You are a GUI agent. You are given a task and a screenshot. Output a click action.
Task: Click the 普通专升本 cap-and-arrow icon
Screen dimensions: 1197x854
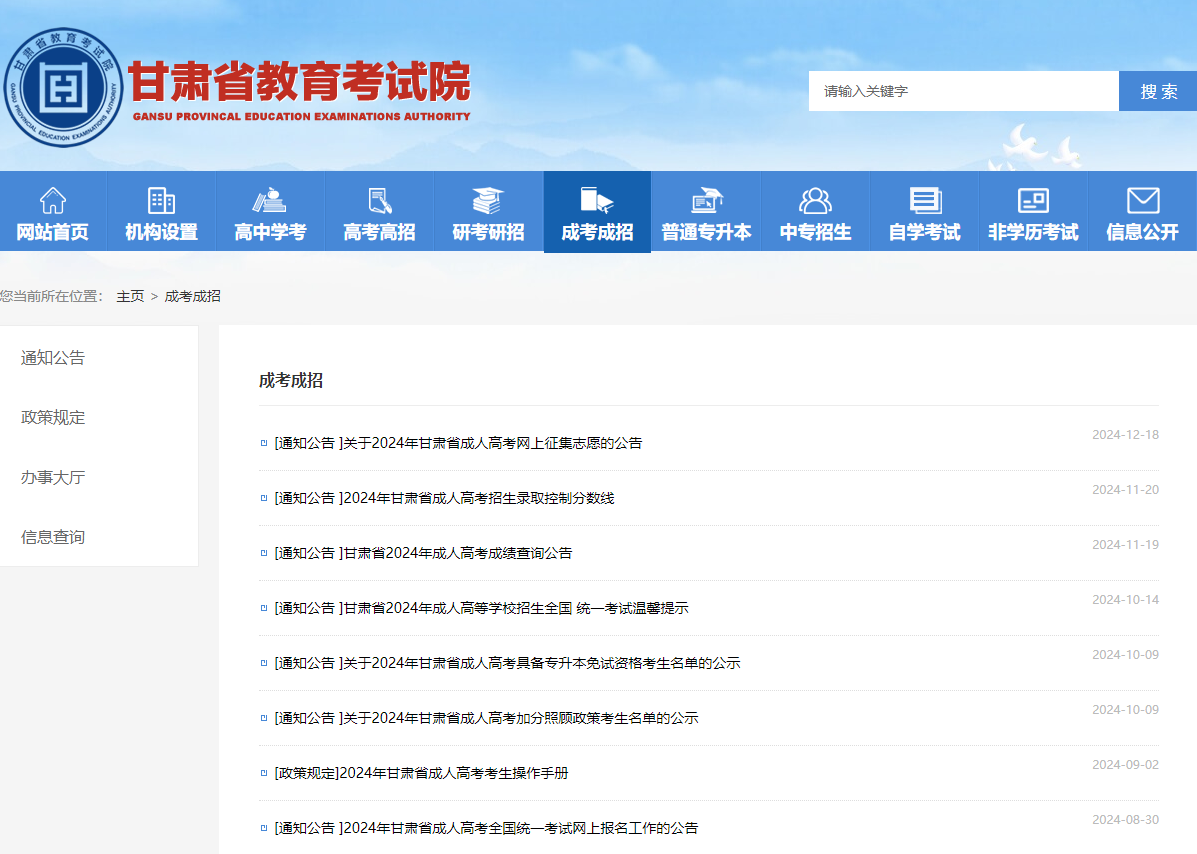706,198
